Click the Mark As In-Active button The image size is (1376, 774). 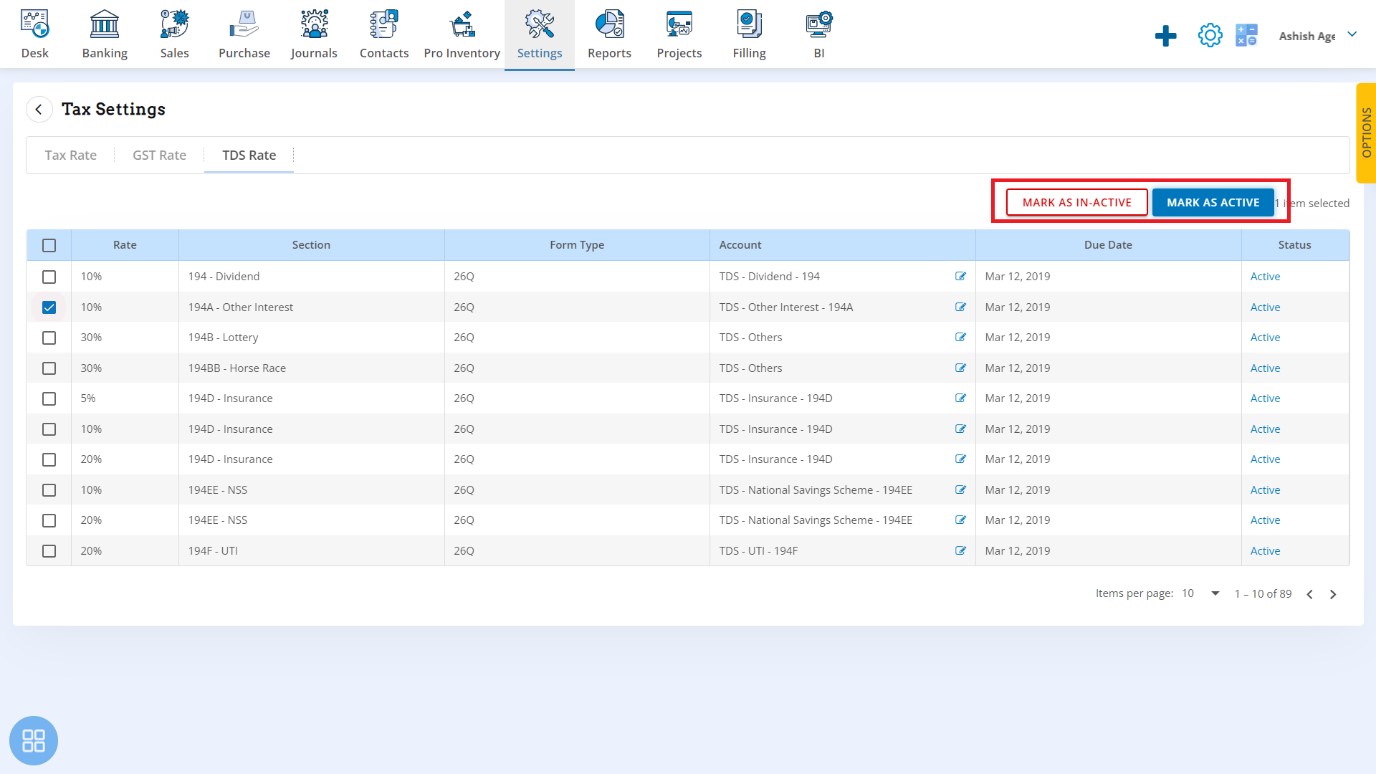click(x=1077, y=202)
